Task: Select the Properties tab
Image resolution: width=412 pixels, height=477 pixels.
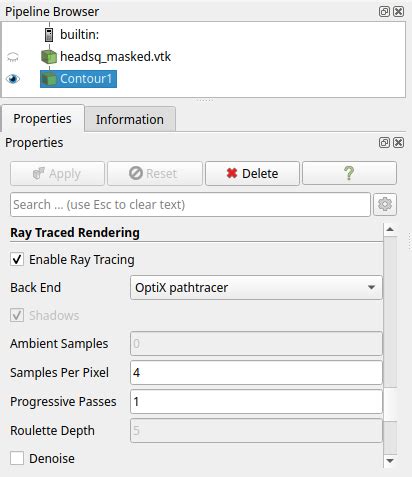Action: coord(42,119)
